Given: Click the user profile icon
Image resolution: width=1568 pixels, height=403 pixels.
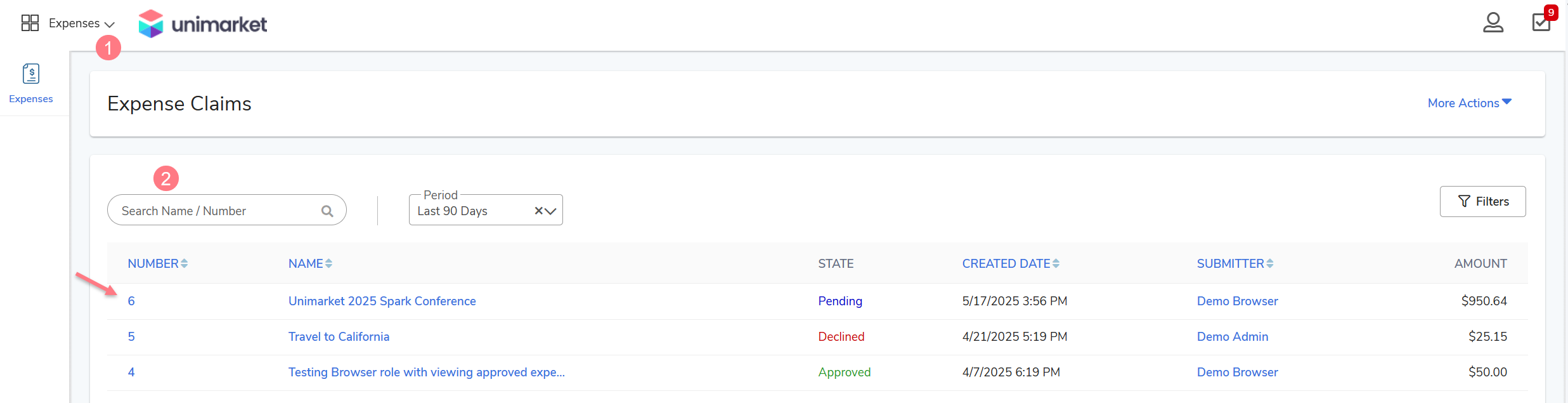Looking at the screenshot, I should (1493, 23).
